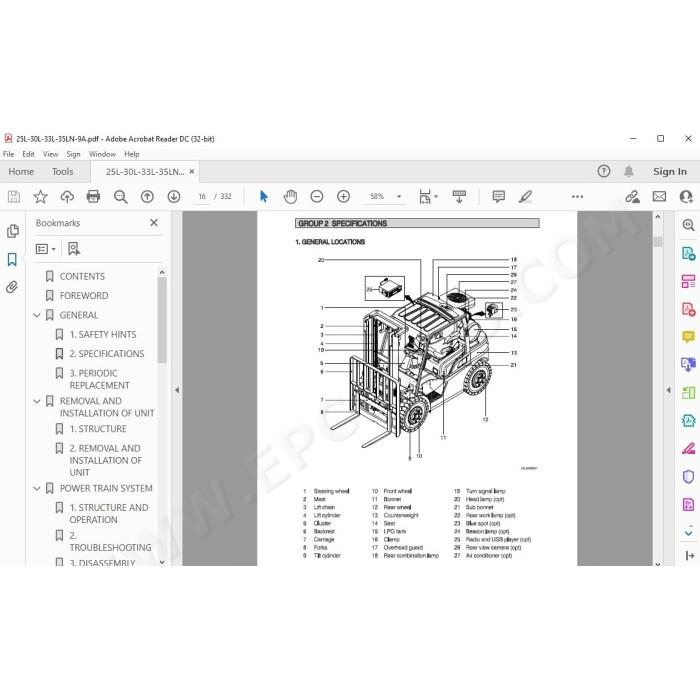The width and height of the screenshot is (700, 700).
Task: Open 1. STRUCTURE AND OPERATION bookmark
Action: click(x=109, y=513)
